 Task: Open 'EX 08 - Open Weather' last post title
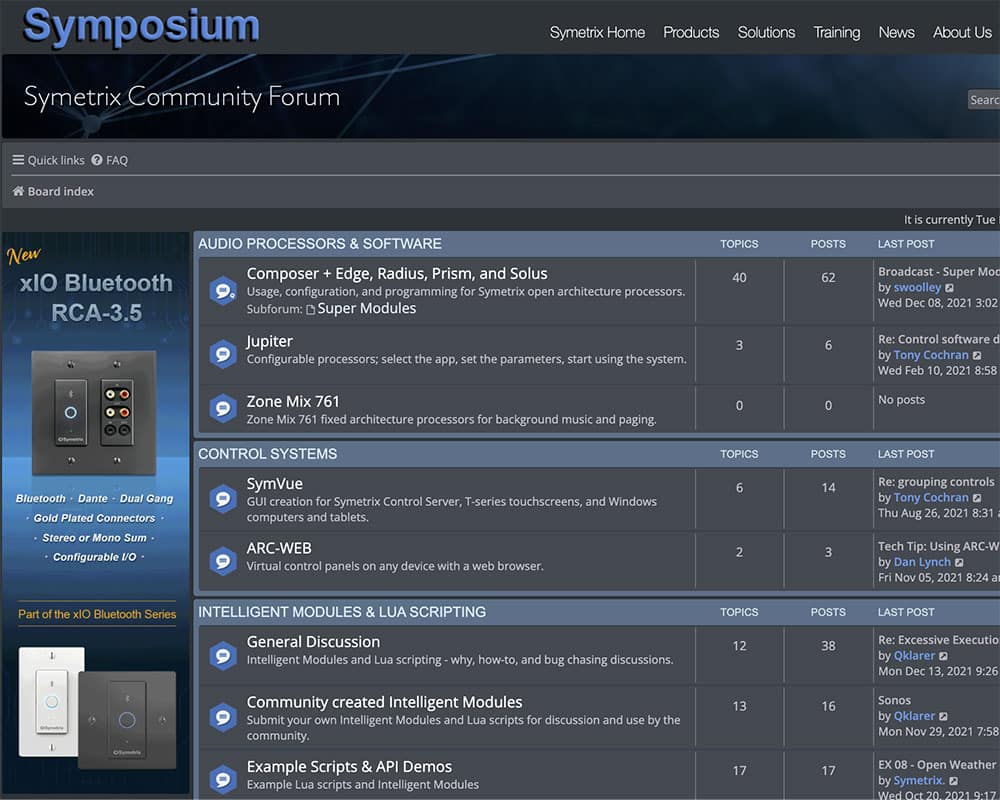(x=938, y=765)
